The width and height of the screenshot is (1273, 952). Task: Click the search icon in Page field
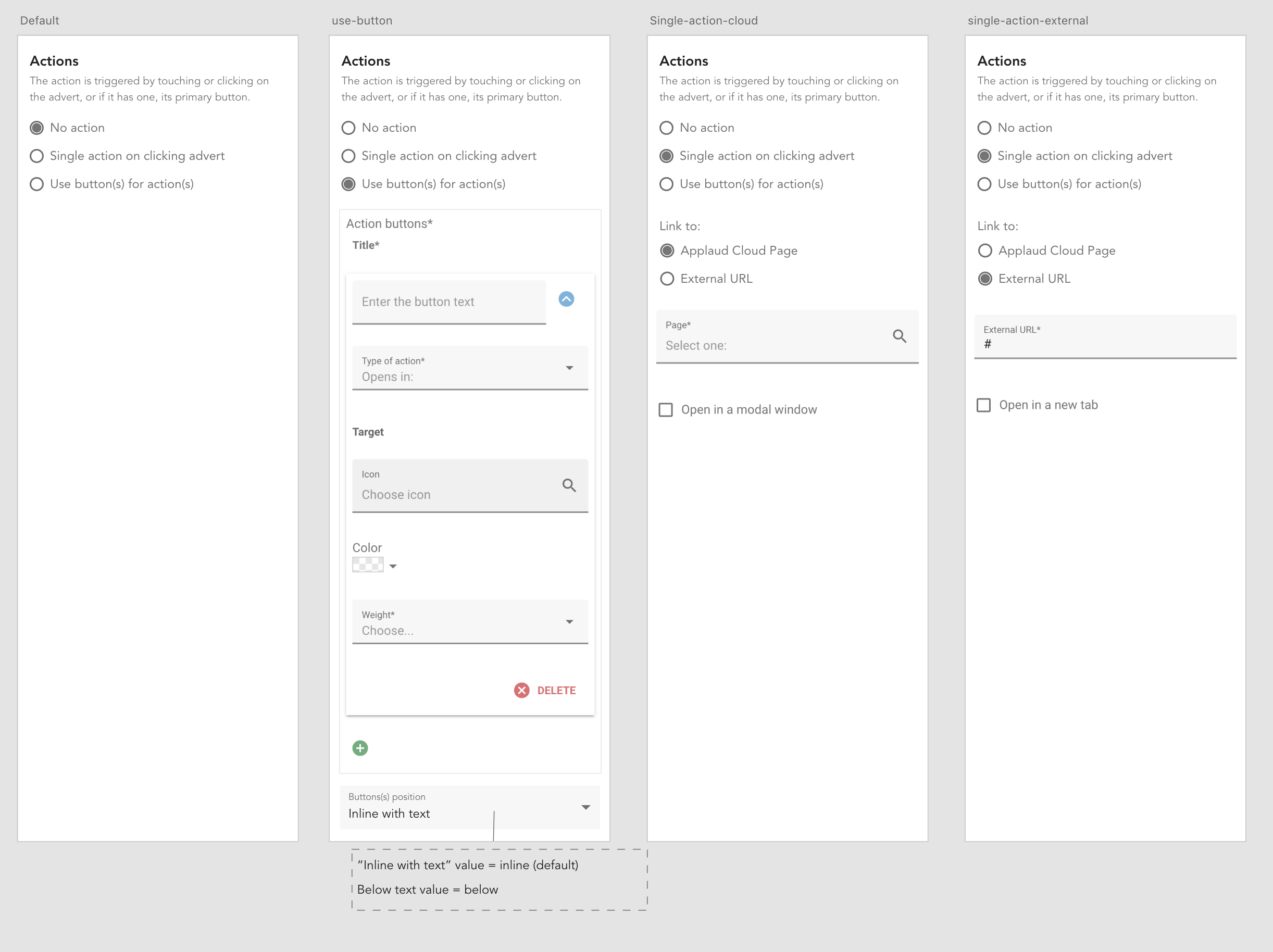pyautogui.click(x=900, y=336)
